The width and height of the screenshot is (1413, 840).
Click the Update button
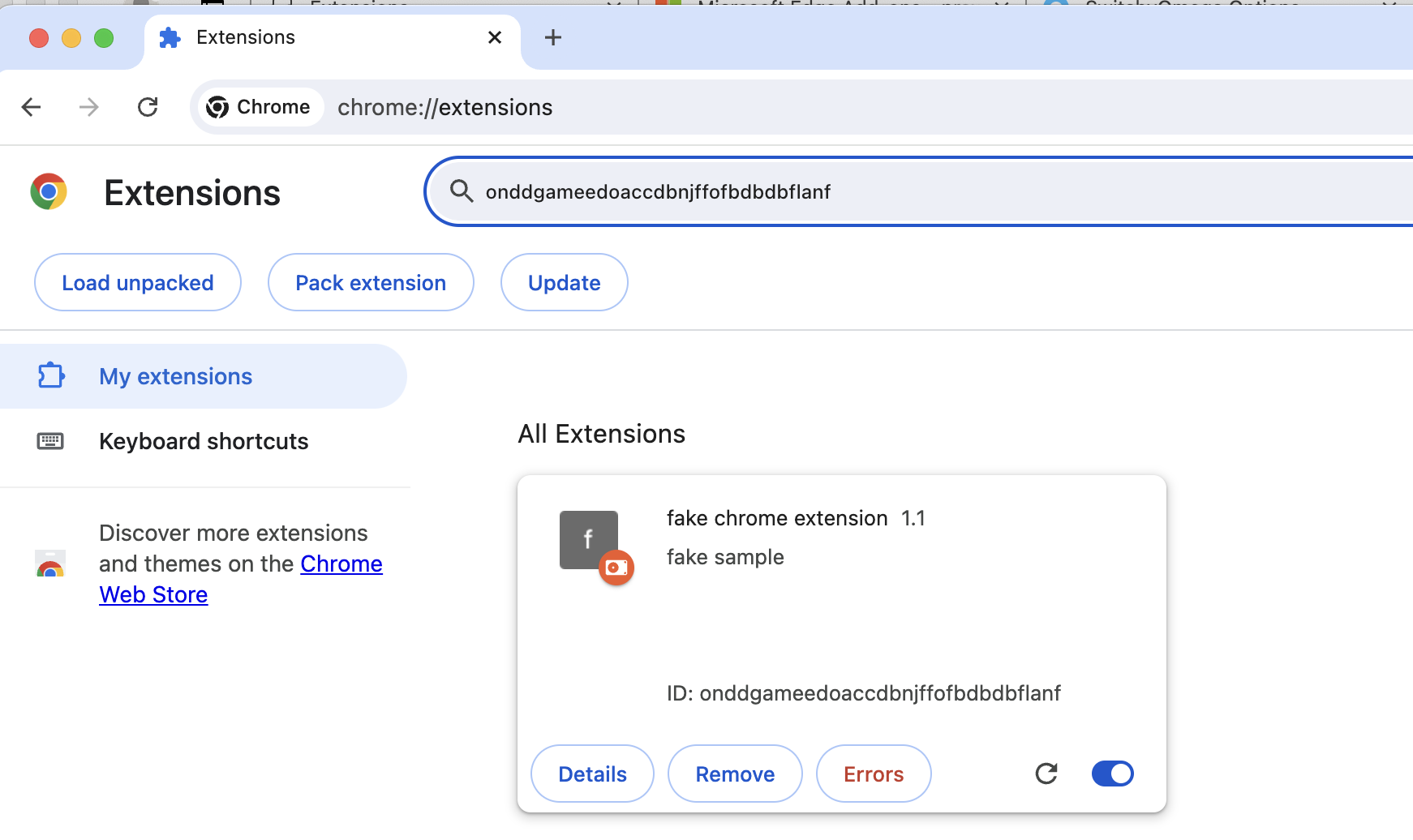(565, 282)
